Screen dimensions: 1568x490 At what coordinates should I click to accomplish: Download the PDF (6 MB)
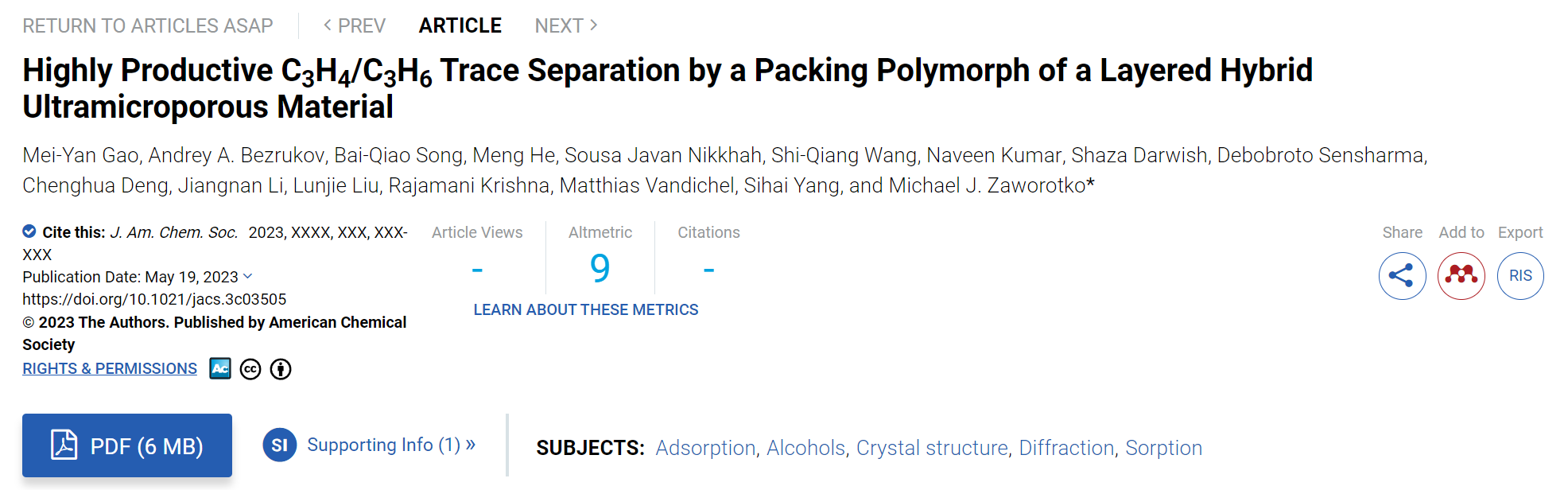[x=127, y=445]
